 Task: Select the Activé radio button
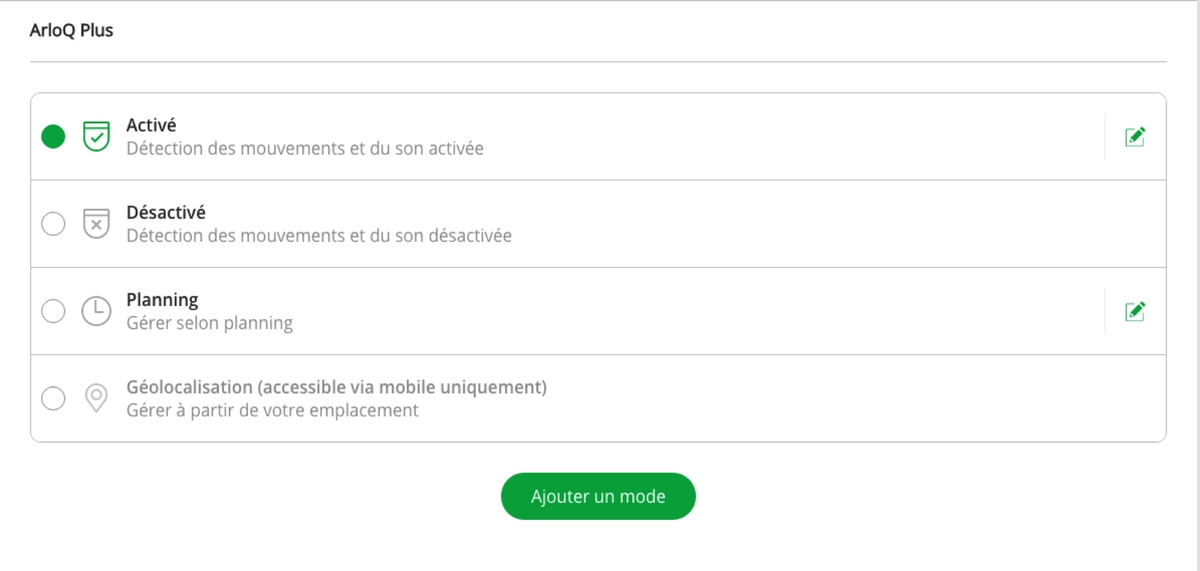pyautogui.click(x=53, y=137)
